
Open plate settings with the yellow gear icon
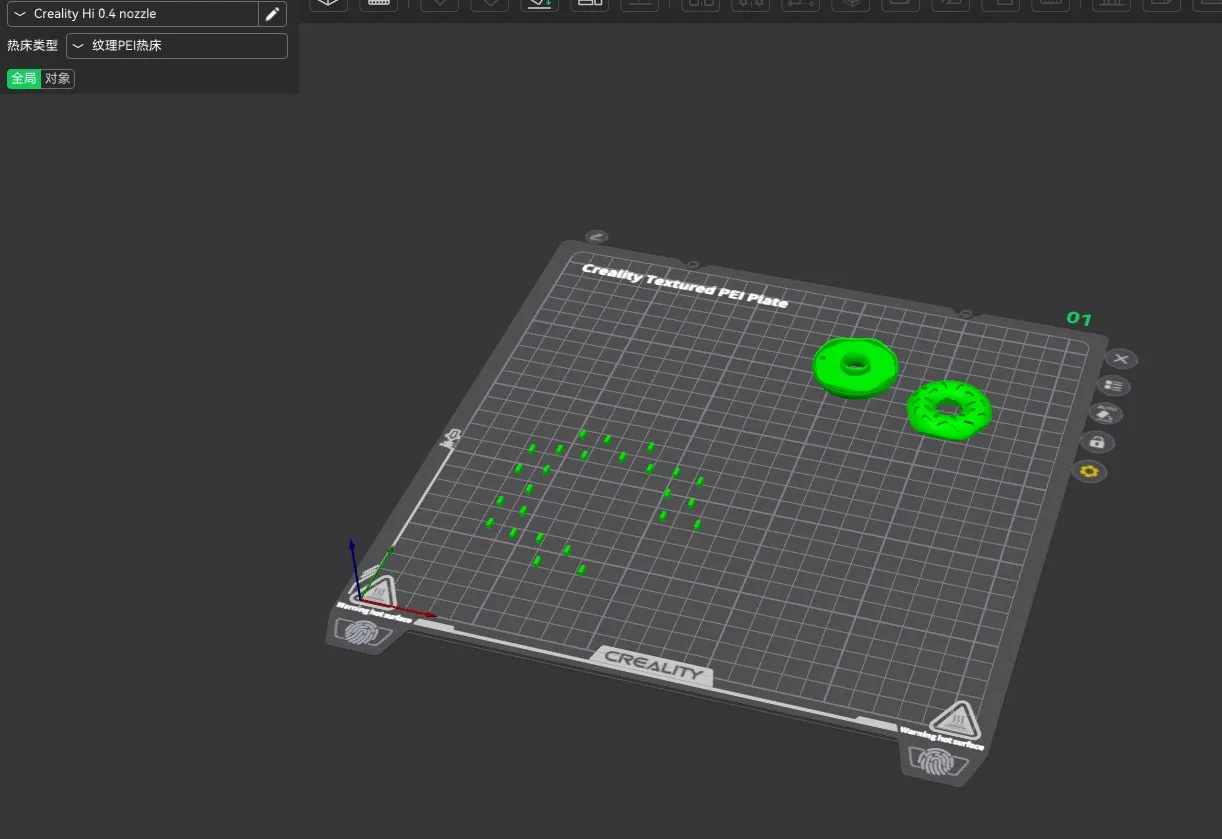[x=1089, y=471]
